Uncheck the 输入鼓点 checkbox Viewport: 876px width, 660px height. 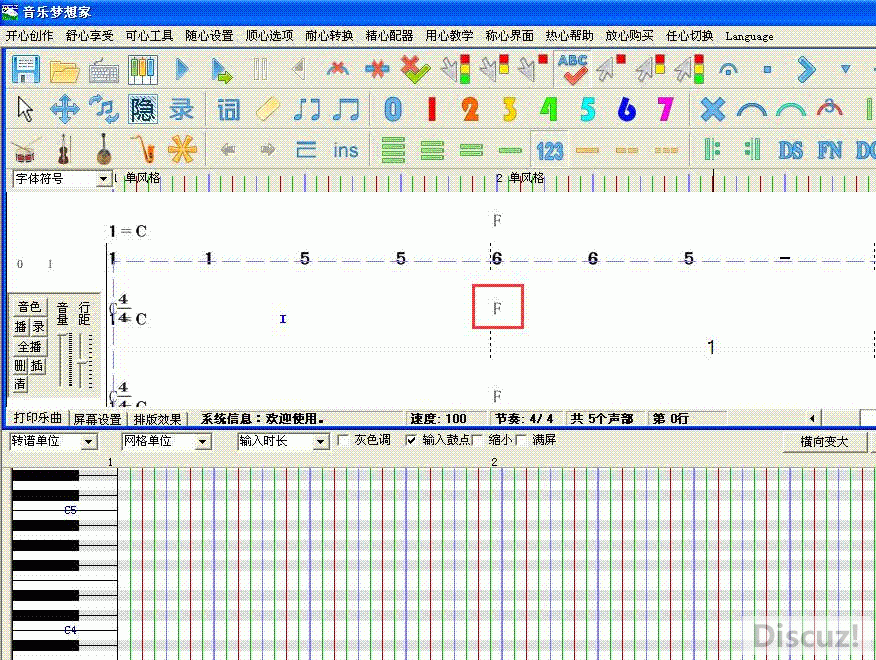411,440
